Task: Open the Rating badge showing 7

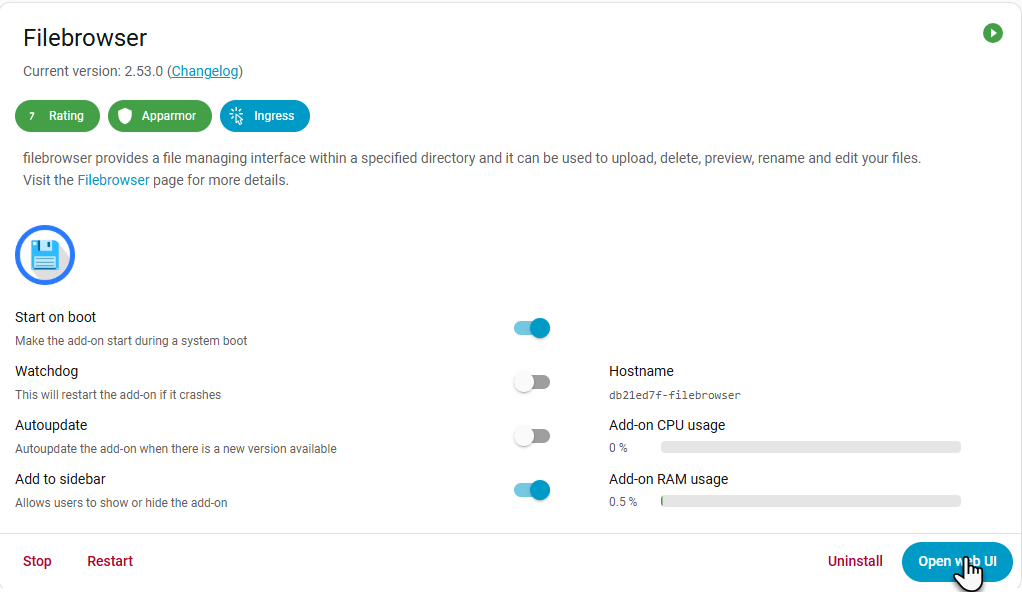Action: pyautogui.click(x=57, y=116)
